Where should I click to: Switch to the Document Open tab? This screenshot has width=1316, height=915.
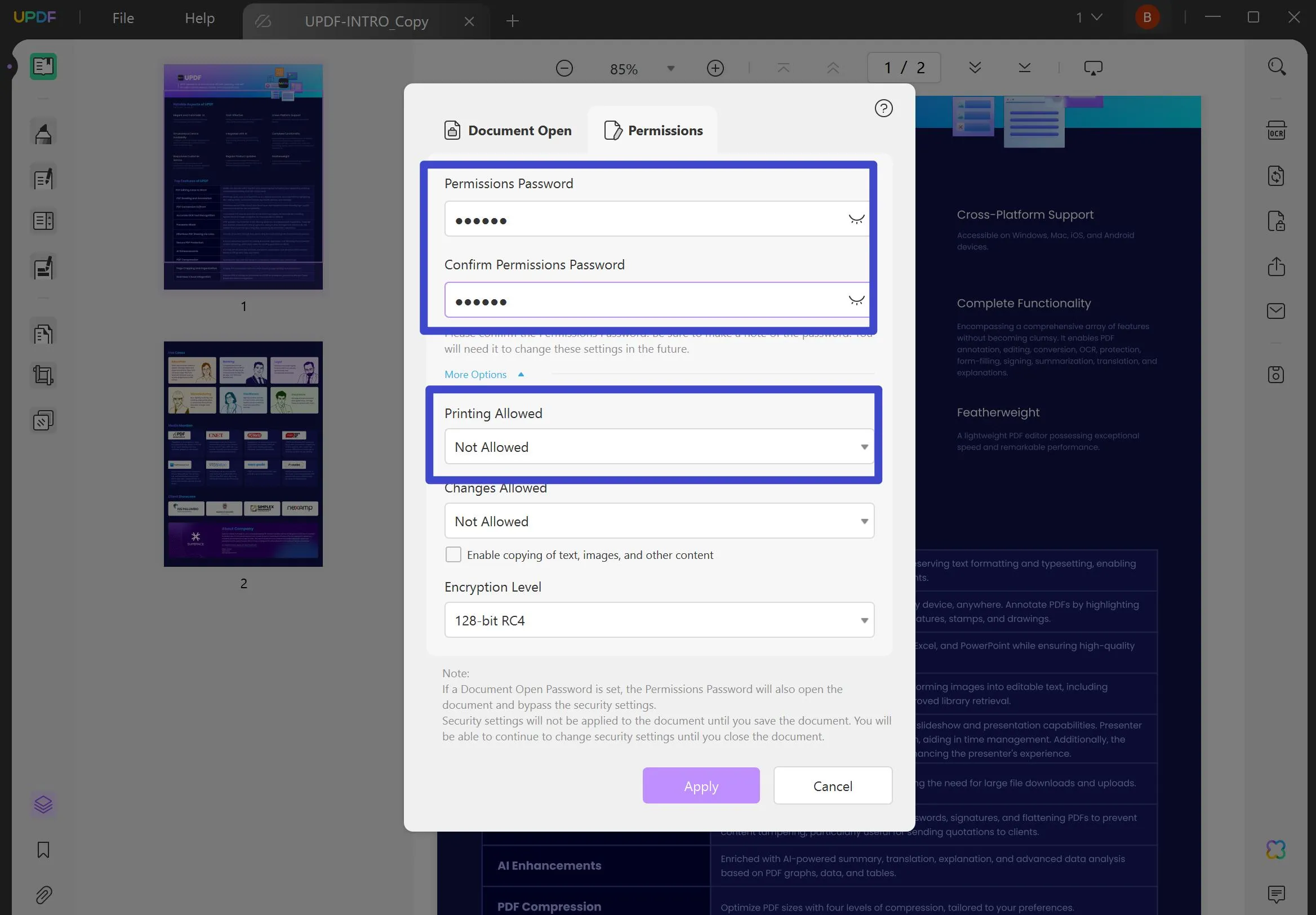tap(508, 130)
